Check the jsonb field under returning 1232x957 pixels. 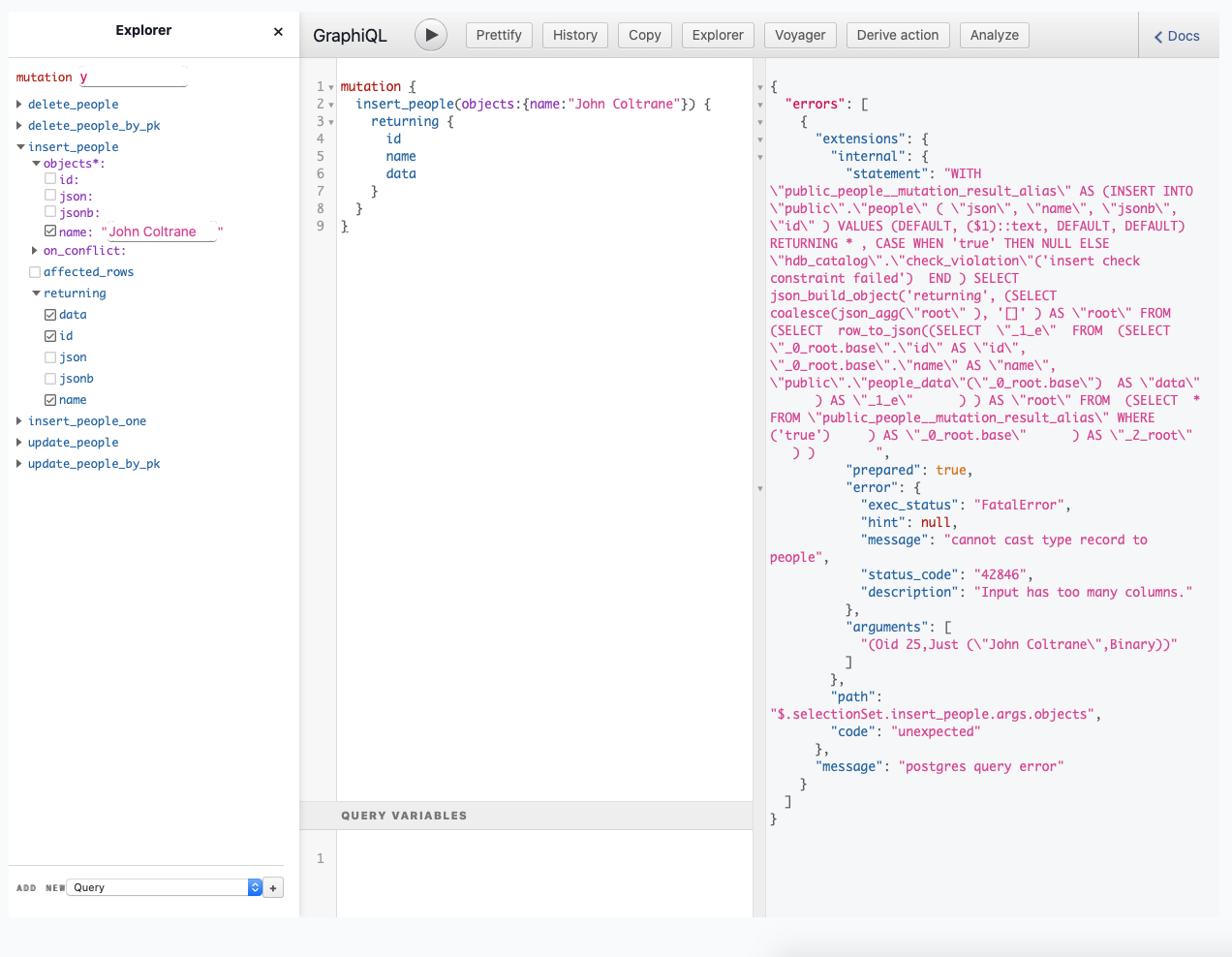50,379
